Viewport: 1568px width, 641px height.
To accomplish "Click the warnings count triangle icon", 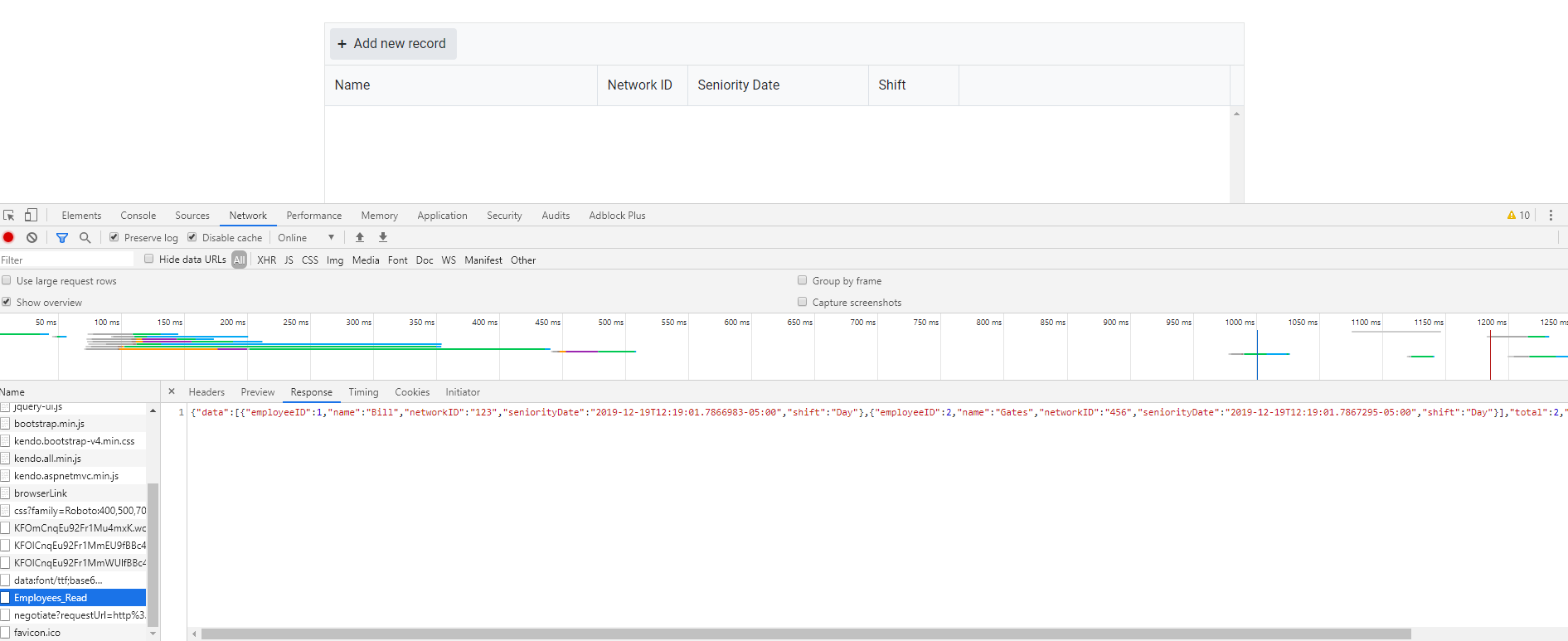I will (x=1512, y=215).
